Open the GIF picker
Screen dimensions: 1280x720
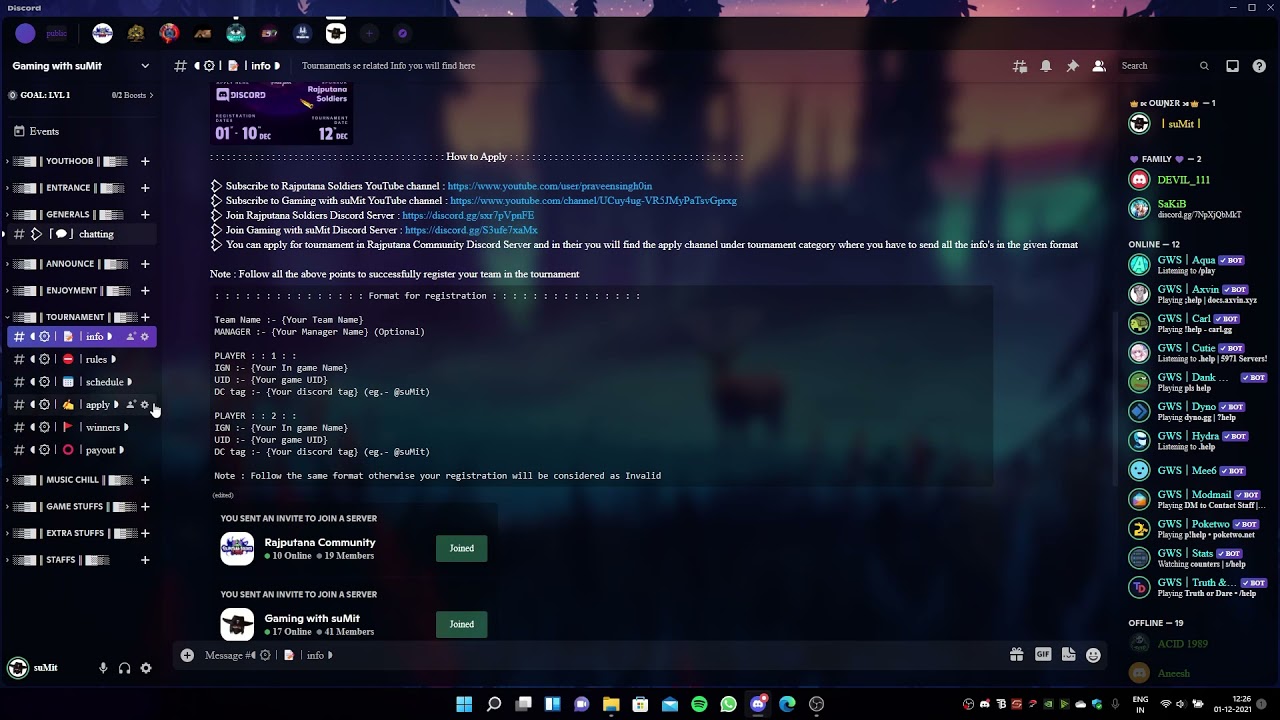coord(1043,655)
